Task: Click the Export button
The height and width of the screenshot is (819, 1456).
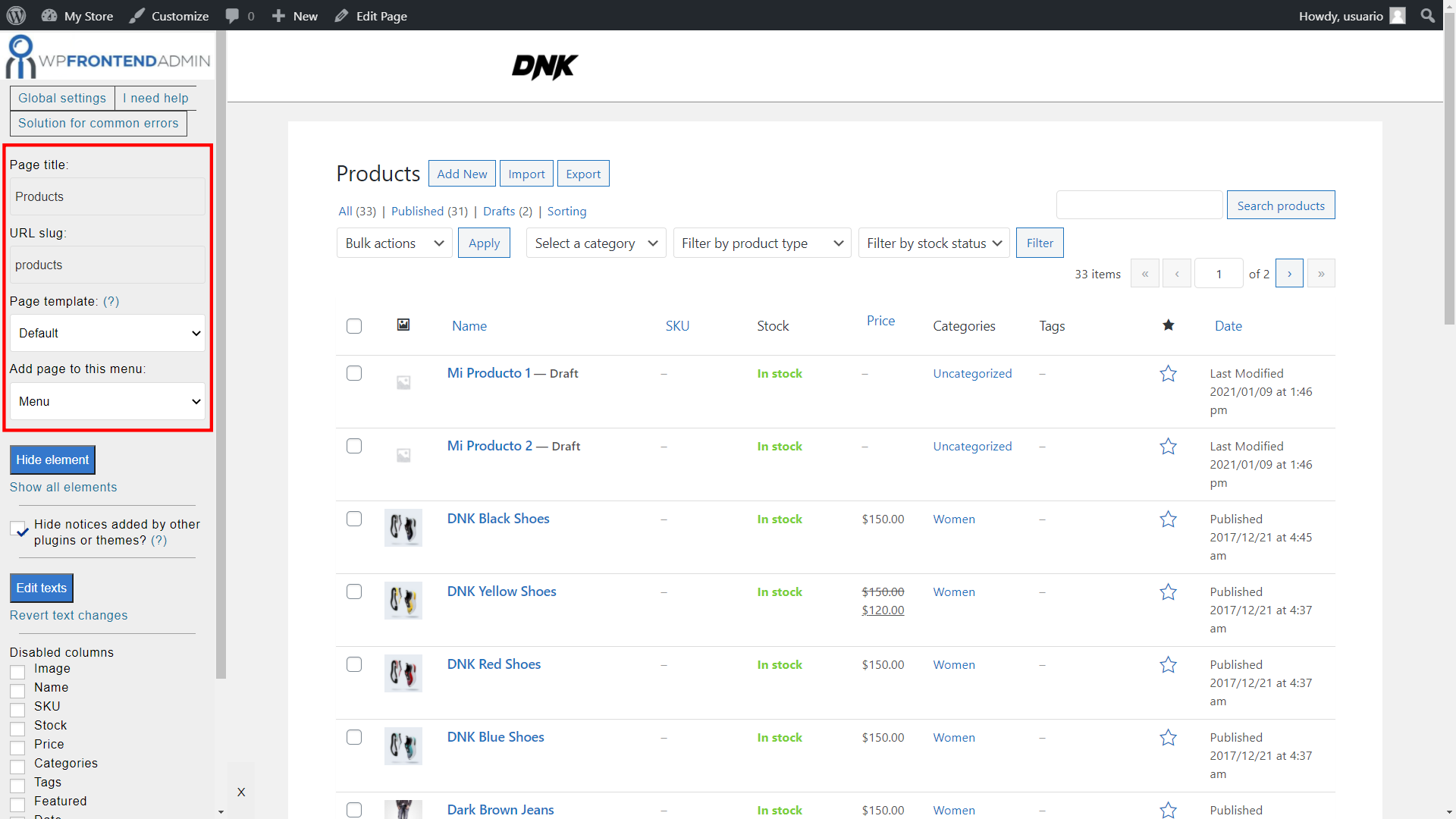Action: (x=583, y=174)
